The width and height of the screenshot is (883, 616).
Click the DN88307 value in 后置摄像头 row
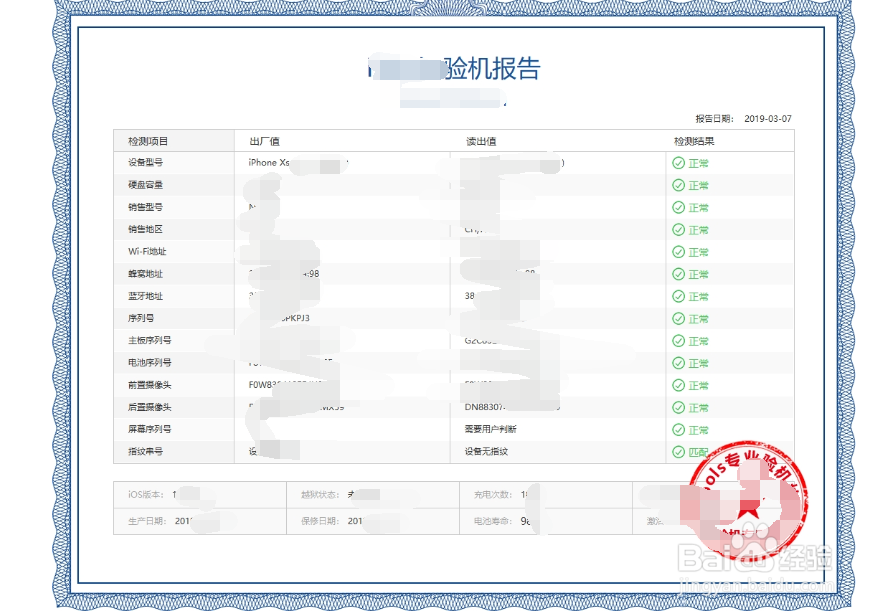(x=485, y=407)
